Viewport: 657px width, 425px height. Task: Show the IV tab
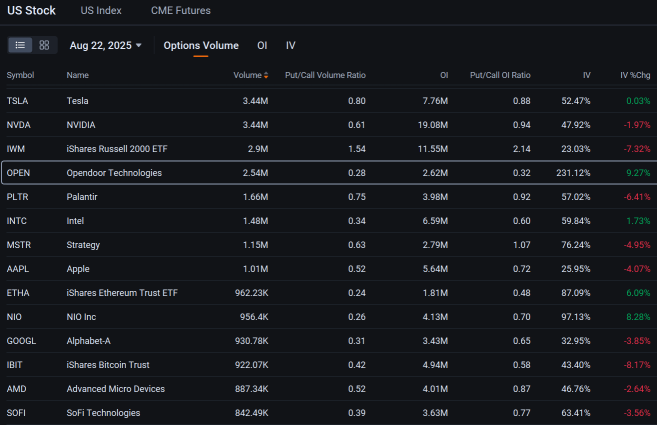click(290, 46)
